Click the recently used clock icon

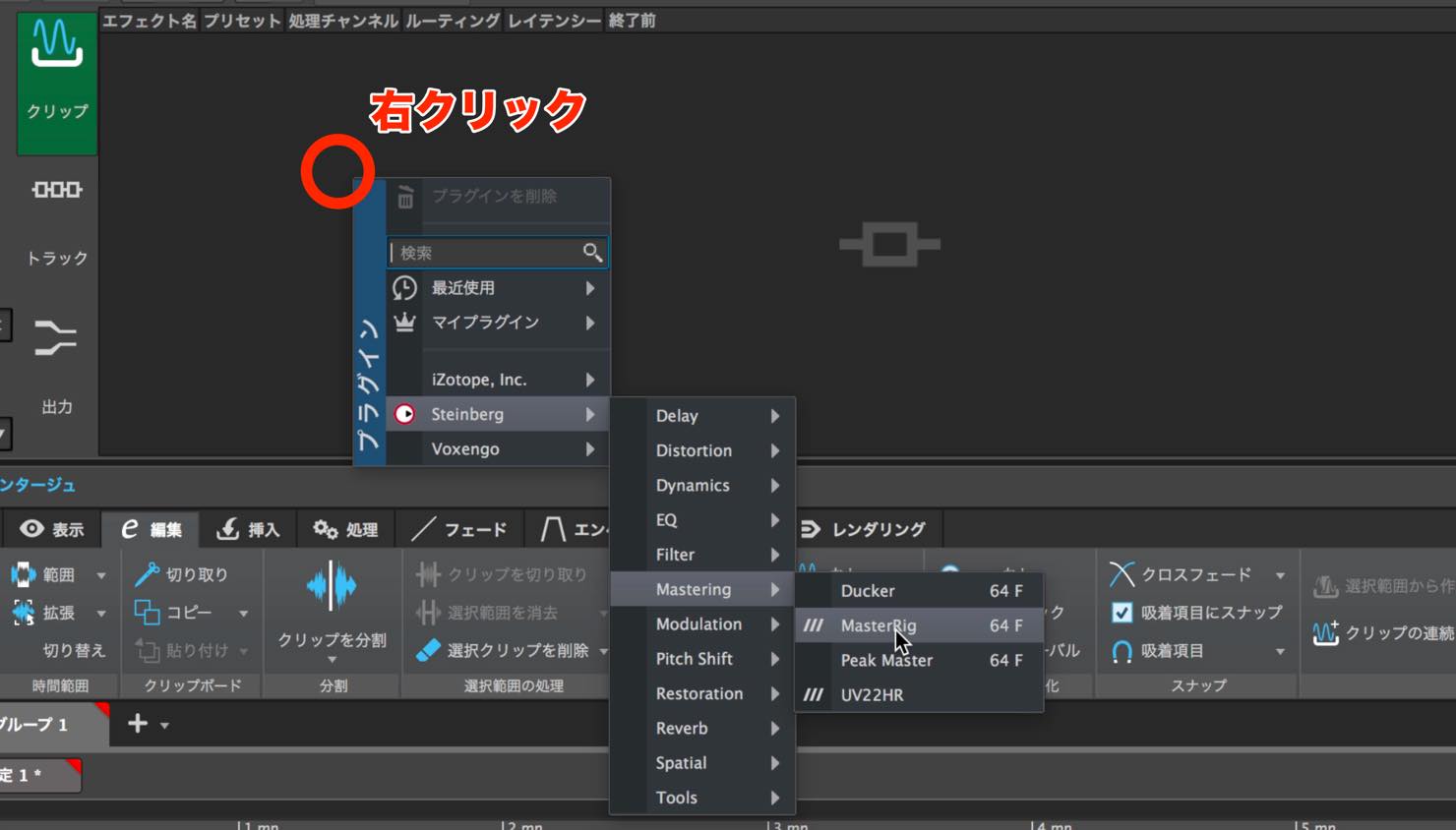(404, 288)
